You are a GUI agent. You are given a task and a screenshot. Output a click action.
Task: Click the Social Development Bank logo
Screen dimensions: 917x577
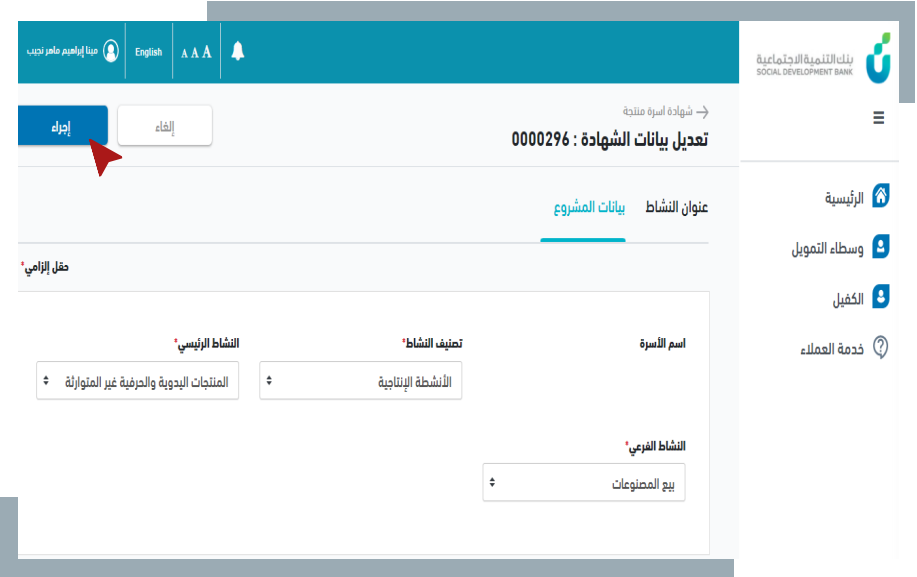click(823, 58)
